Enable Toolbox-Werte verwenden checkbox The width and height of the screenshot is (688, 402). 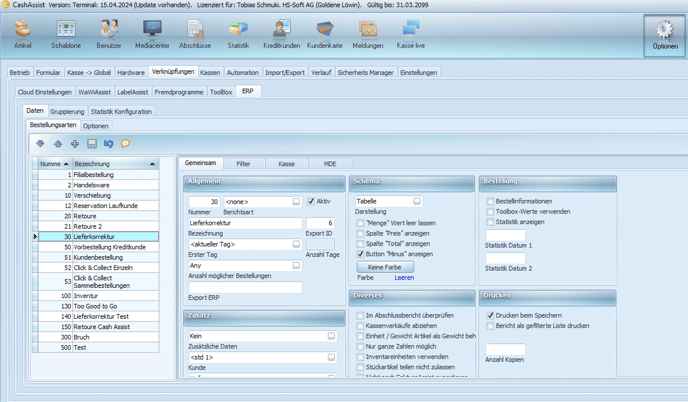click(x=490, y=212)
